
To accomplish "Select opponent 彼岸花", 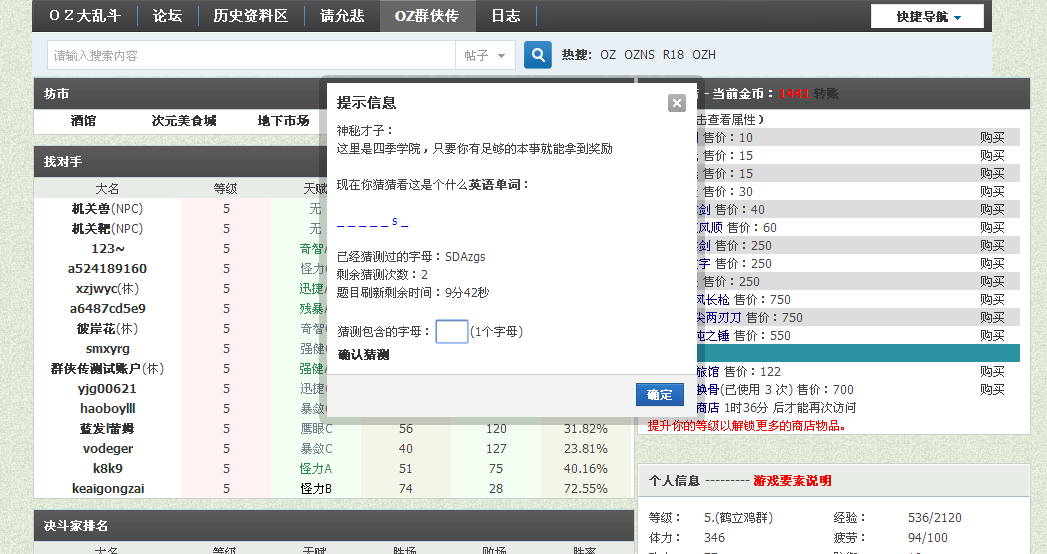I will 108,329.
